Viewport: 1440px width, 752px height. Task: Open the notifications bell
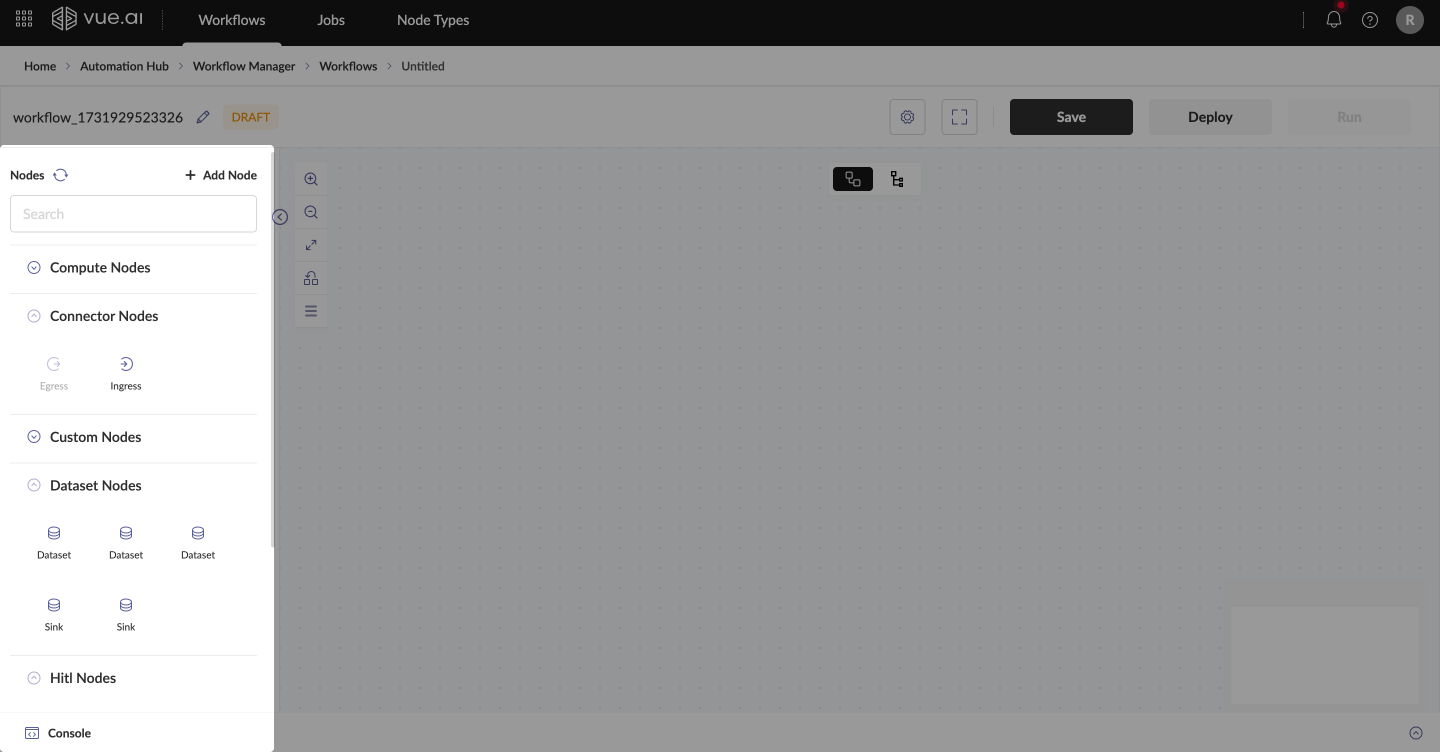[x=1333, y=20]
